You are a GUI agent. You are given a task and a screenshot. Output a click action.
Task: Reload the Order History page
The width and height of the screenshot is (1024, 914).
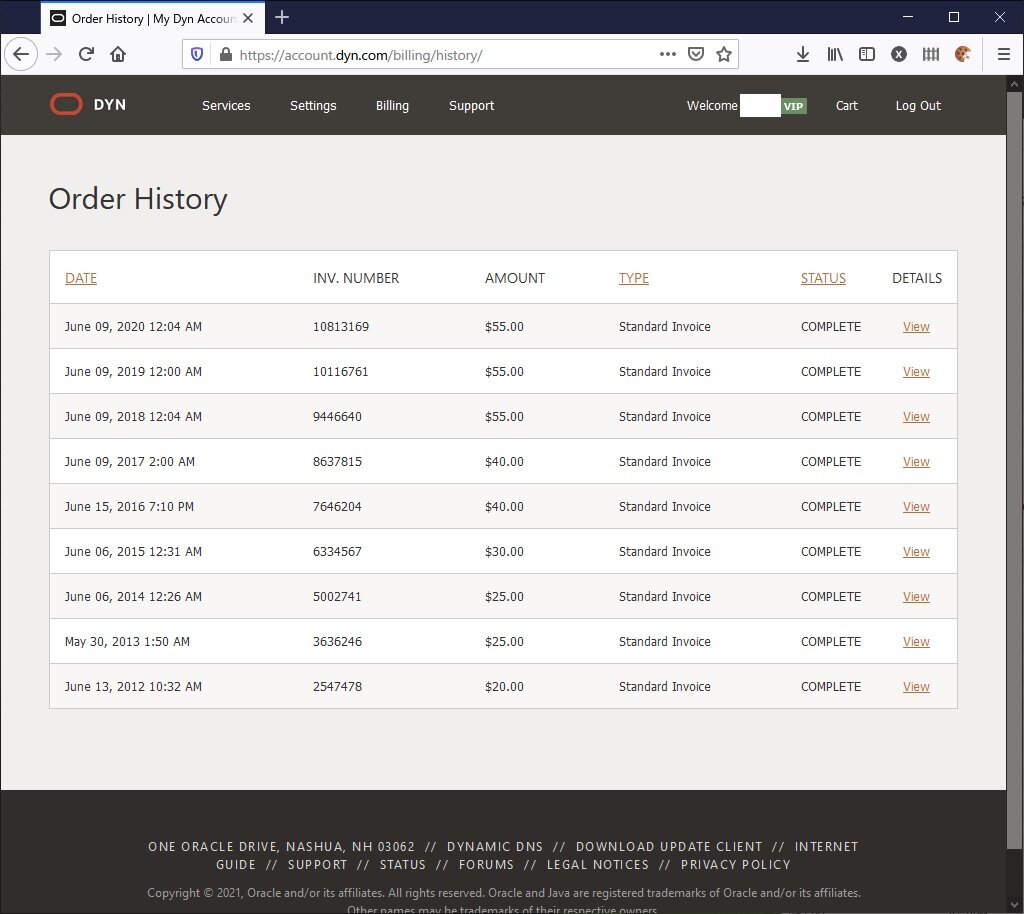click(x=86, y=54)
